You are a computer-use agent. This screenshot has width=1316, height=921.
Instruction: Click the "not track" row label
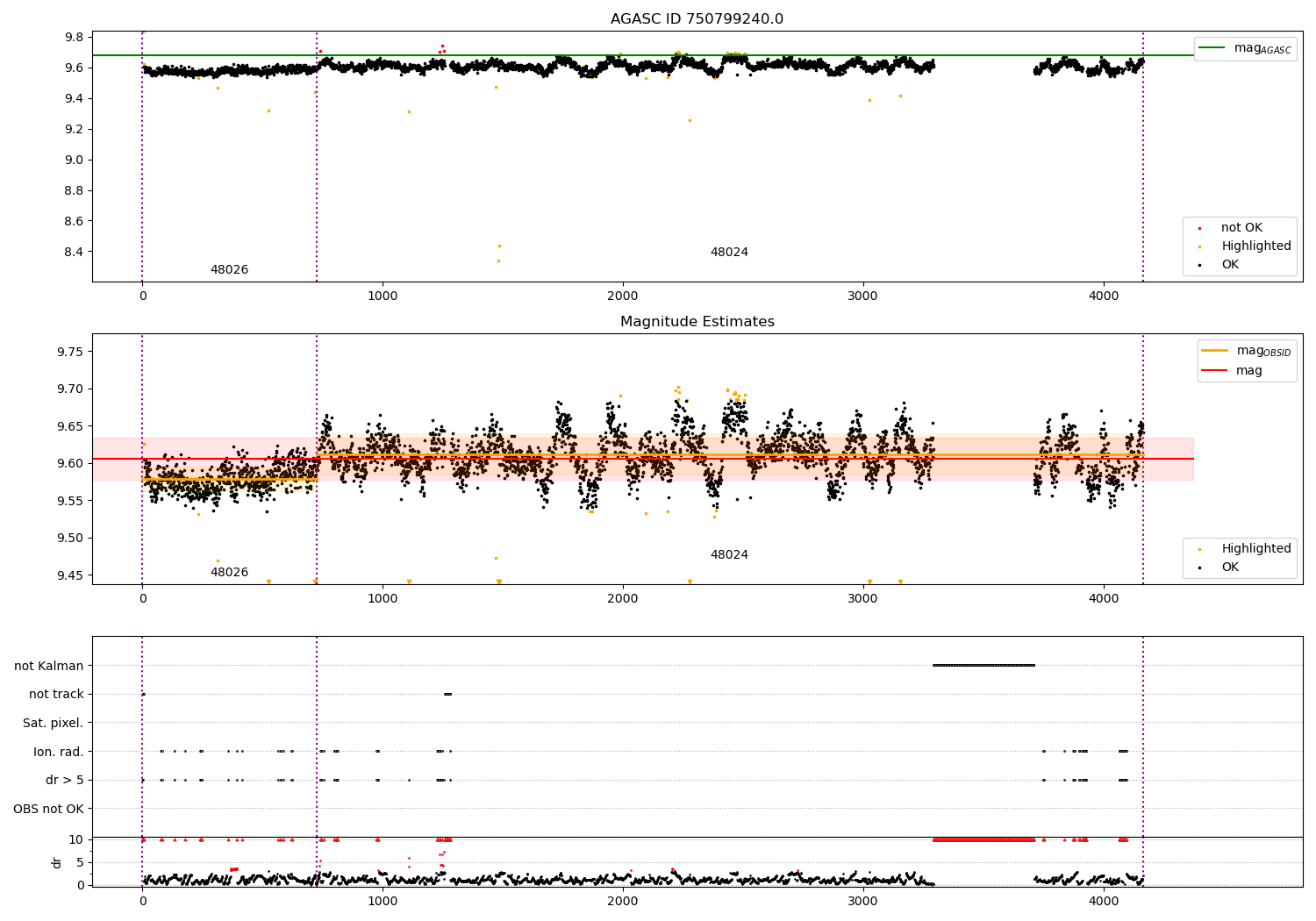[x=56, y=695]
